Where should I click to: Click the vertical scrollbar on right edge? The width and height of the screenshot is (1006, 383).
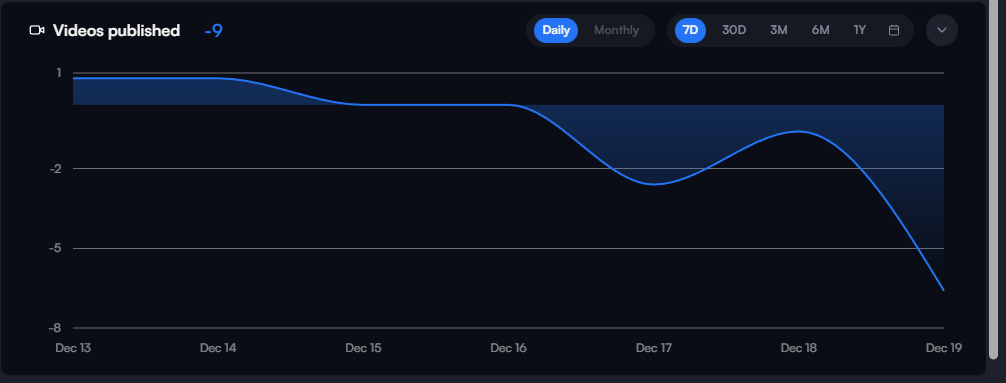[994, 181]
